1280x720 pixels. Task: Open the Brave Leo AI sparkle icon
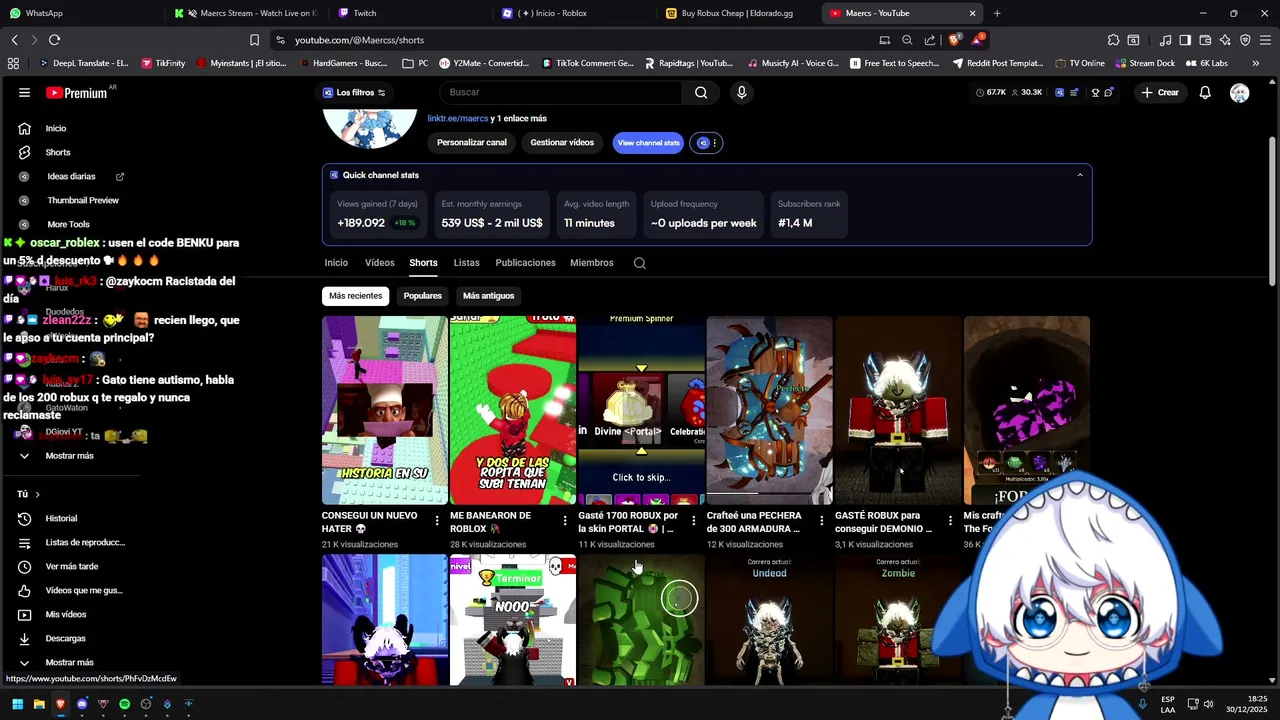tap(1225, 40)
